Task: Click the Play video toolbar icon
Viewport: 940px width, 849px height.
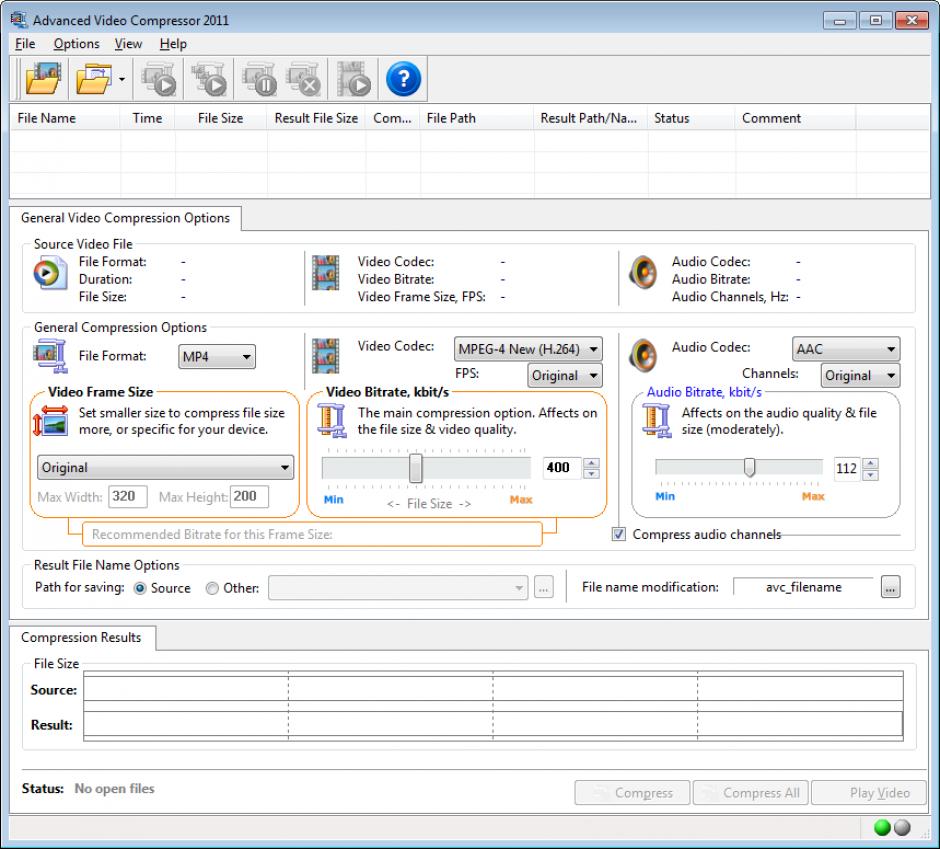Action: pos(354,79)
